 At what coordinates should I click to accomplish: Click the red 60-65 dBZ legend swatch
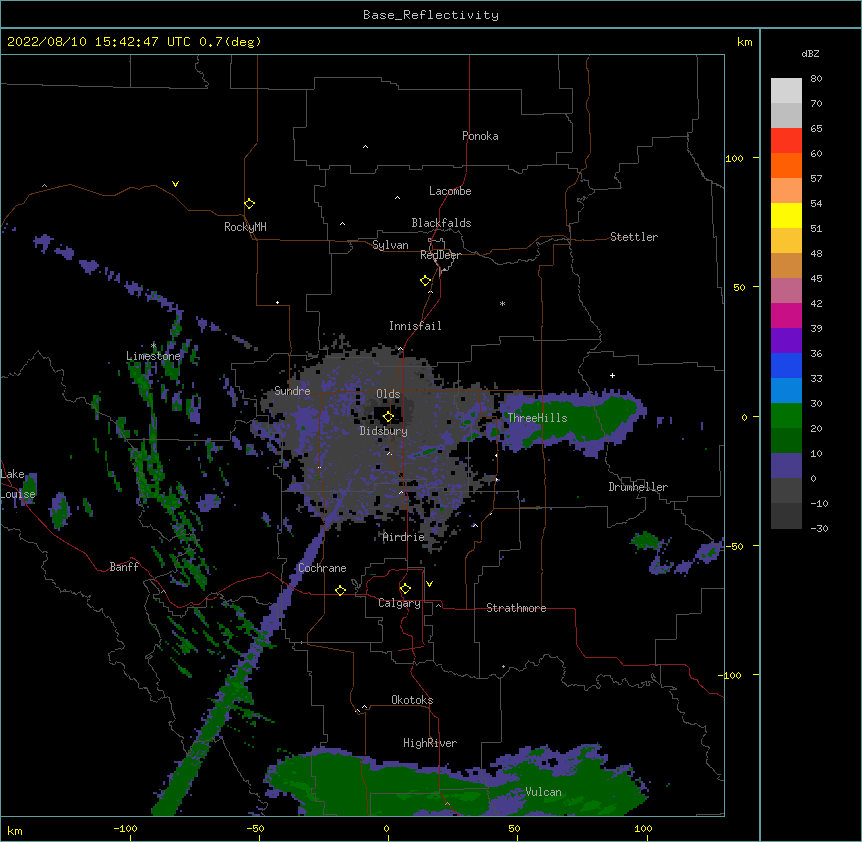pos(786,141)
